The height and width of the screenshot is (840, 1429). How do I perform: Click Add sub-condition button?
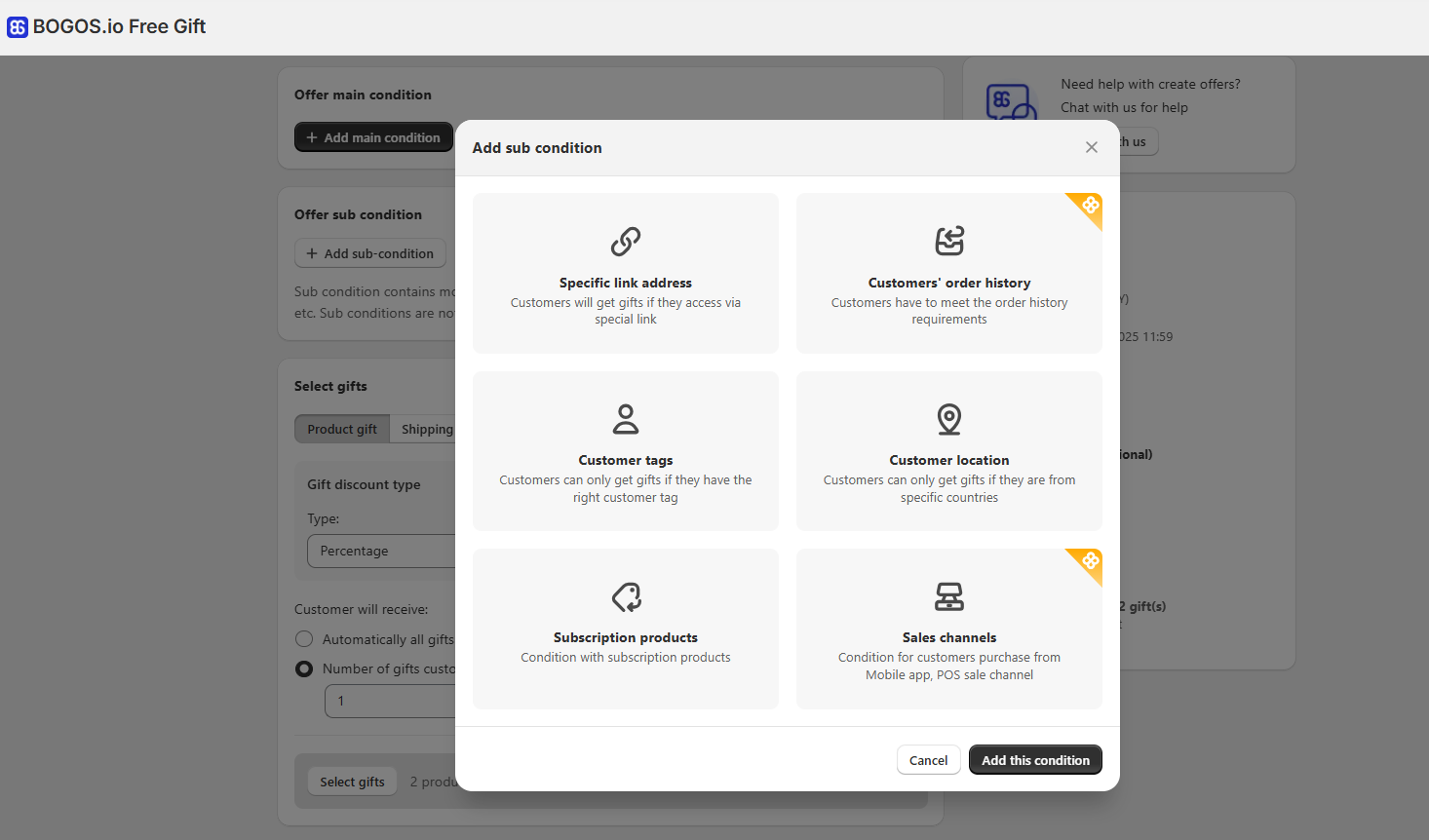(370, 253)
